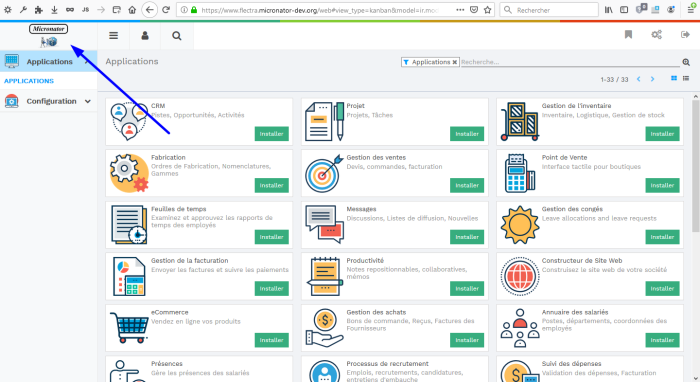Install Gestion des congés
Image resolution: width=700 pixels, height=382 pixels.
[x=662, y=237]
